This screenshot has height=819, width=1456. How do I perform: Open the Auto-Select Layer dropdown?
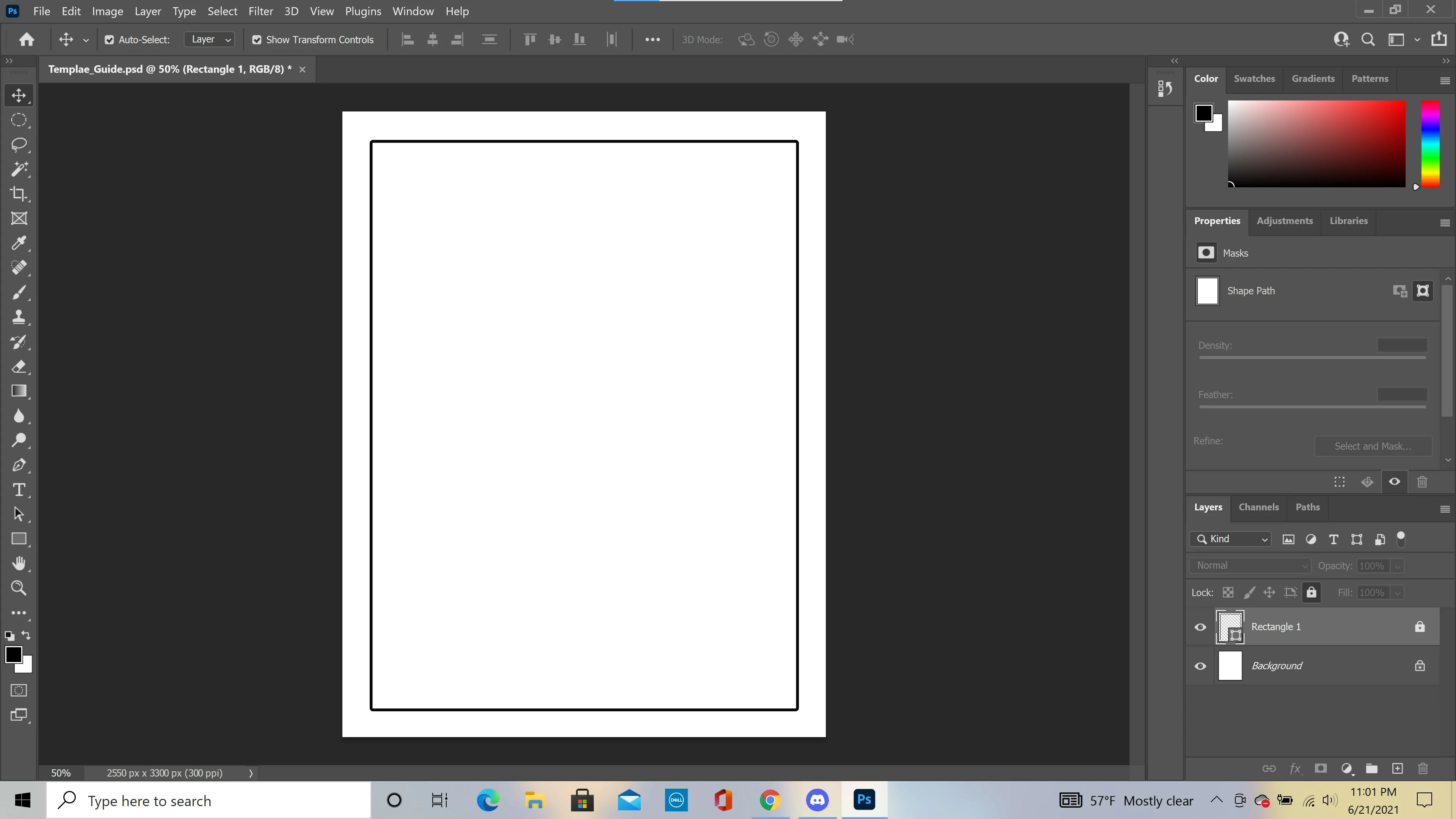(x=210, y=39)
